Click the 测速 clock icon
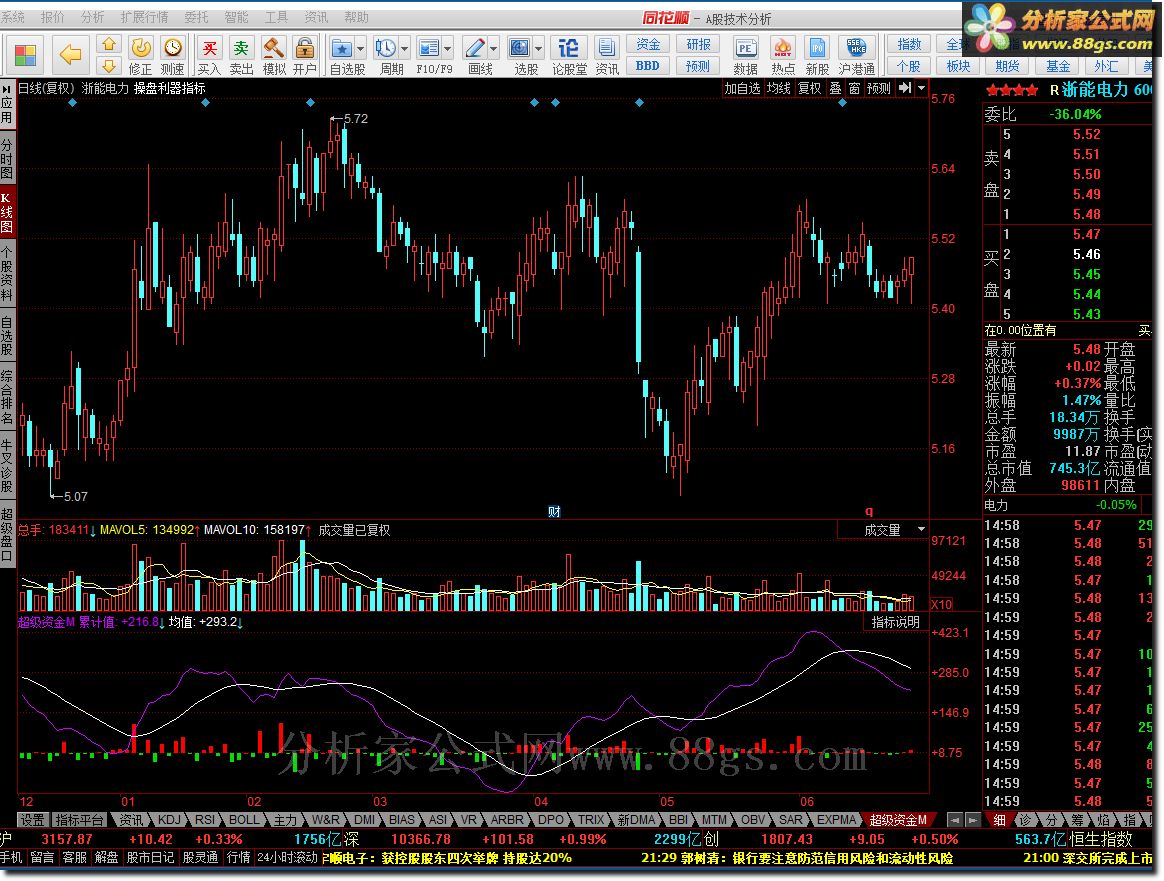Screen dimensions: 1164x881 (173, 48)
